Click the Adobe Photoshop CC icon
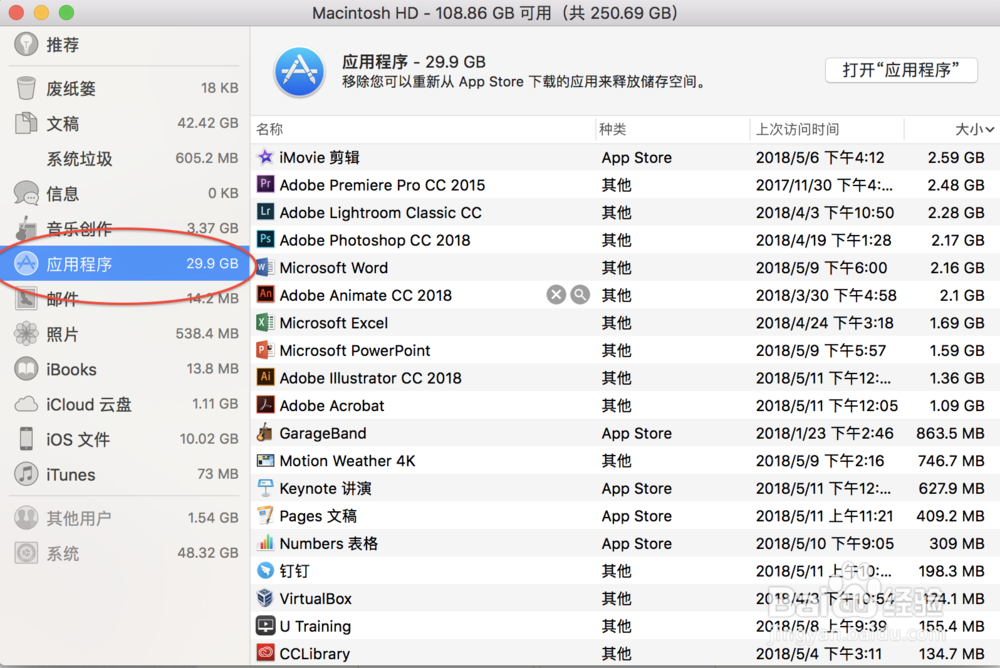 [265, 240]
